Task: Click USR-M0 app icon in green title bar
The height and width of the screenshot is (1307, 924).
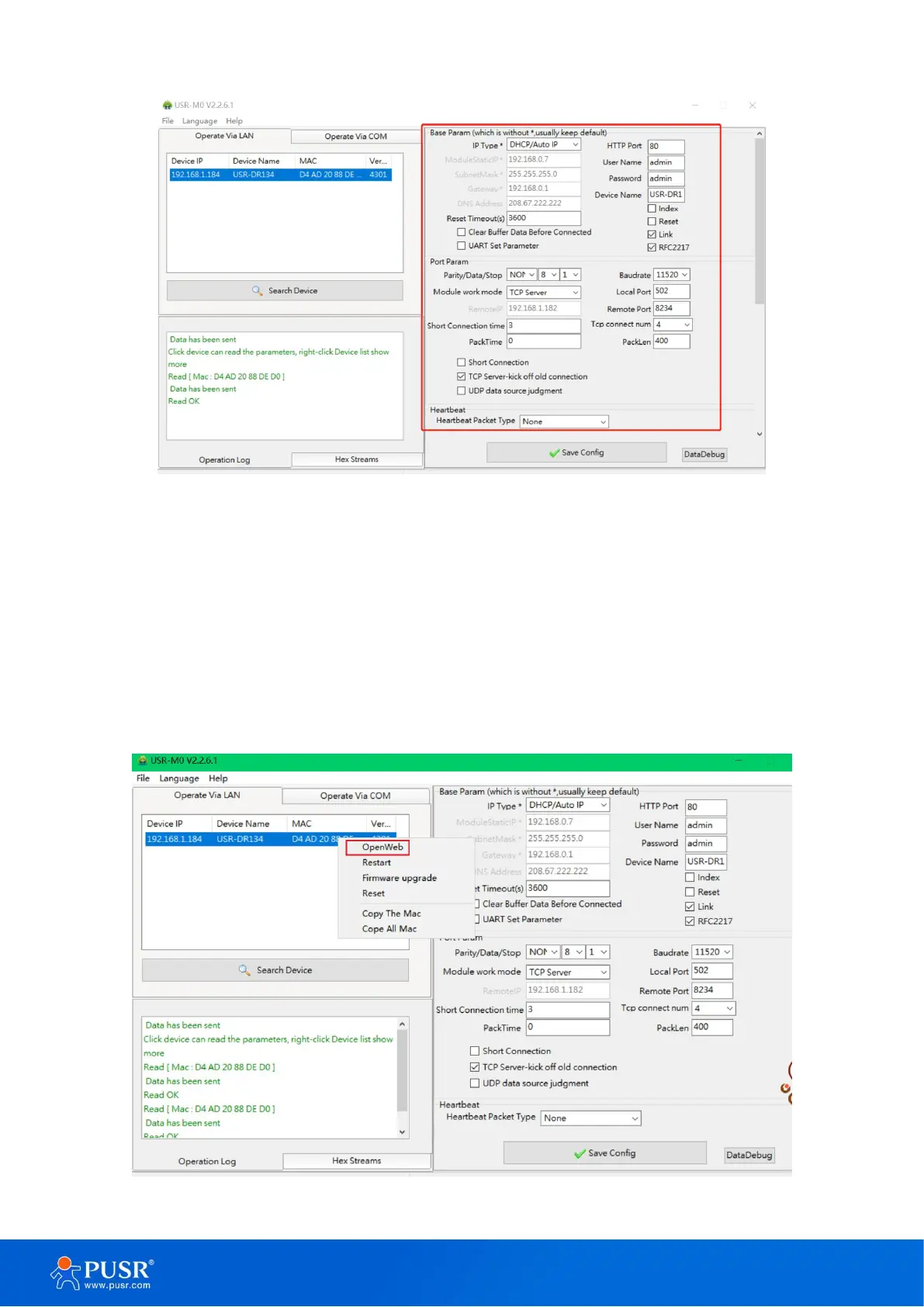Action: (142, 761)
